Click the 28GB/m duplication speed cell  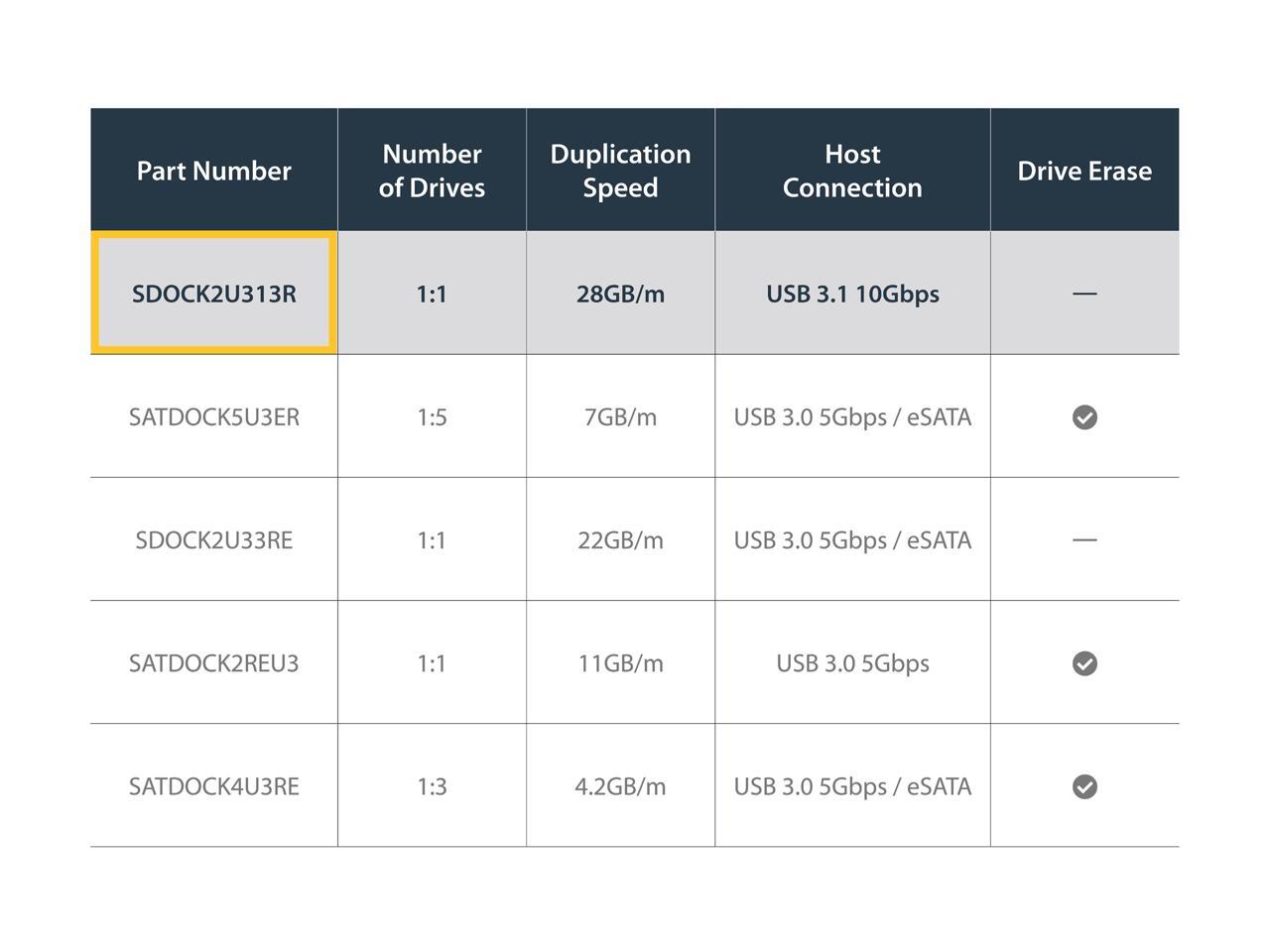[620, 294]
